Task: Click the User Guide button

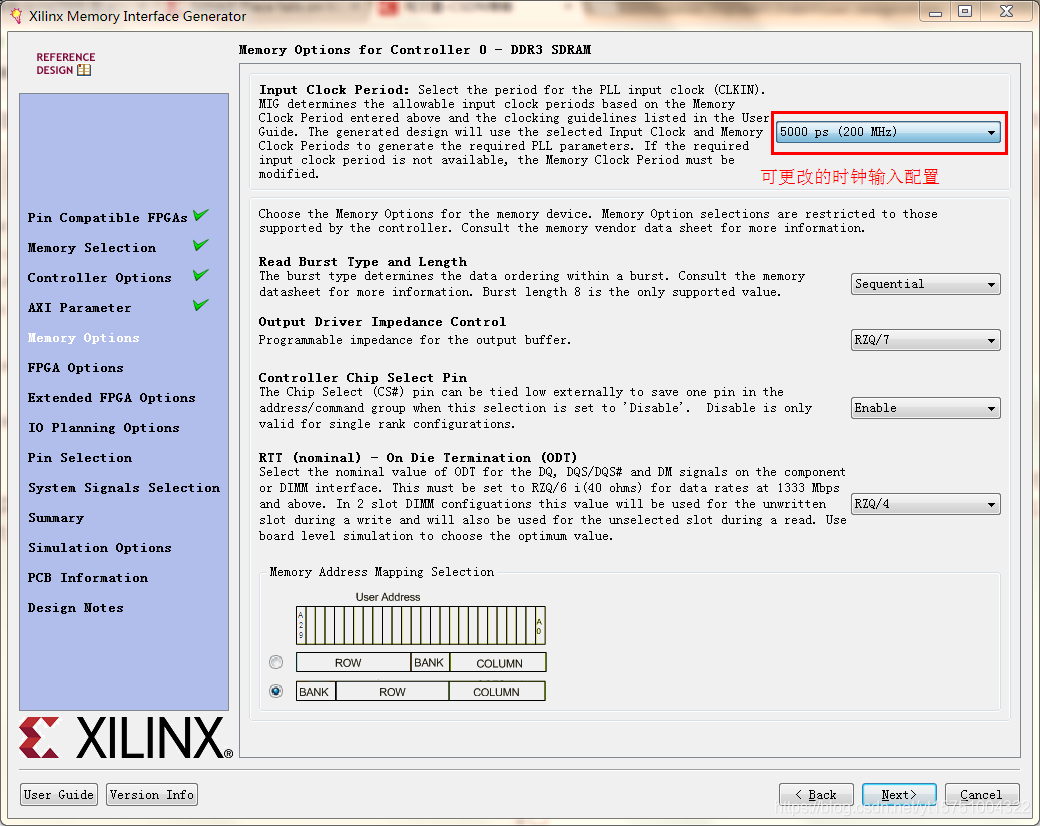Action: [59, 795]
